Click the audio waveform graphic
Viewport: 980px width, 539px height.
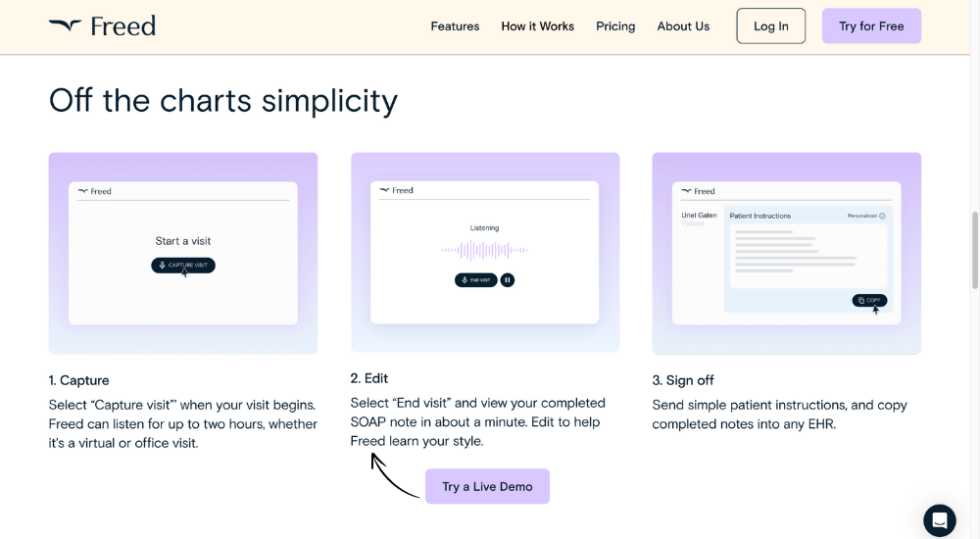click(484, 250)
